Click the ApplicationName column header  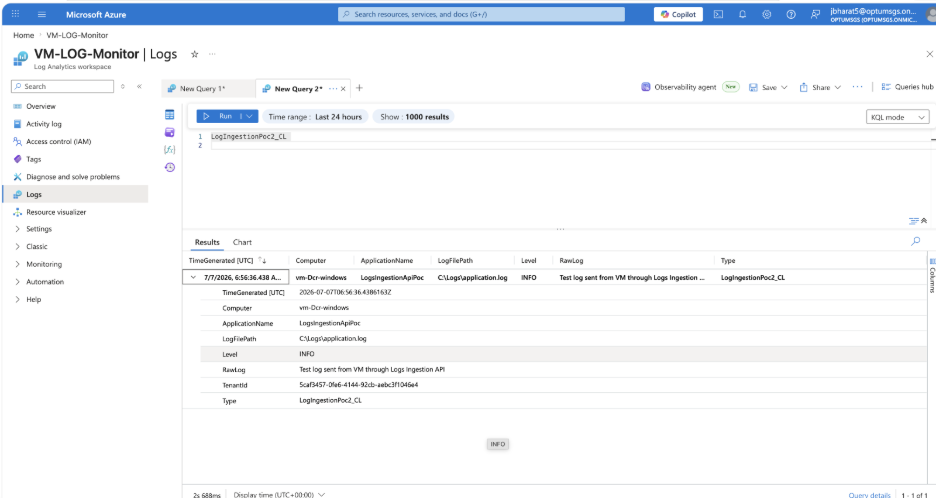pyautogui.click(x=387, y=261)
